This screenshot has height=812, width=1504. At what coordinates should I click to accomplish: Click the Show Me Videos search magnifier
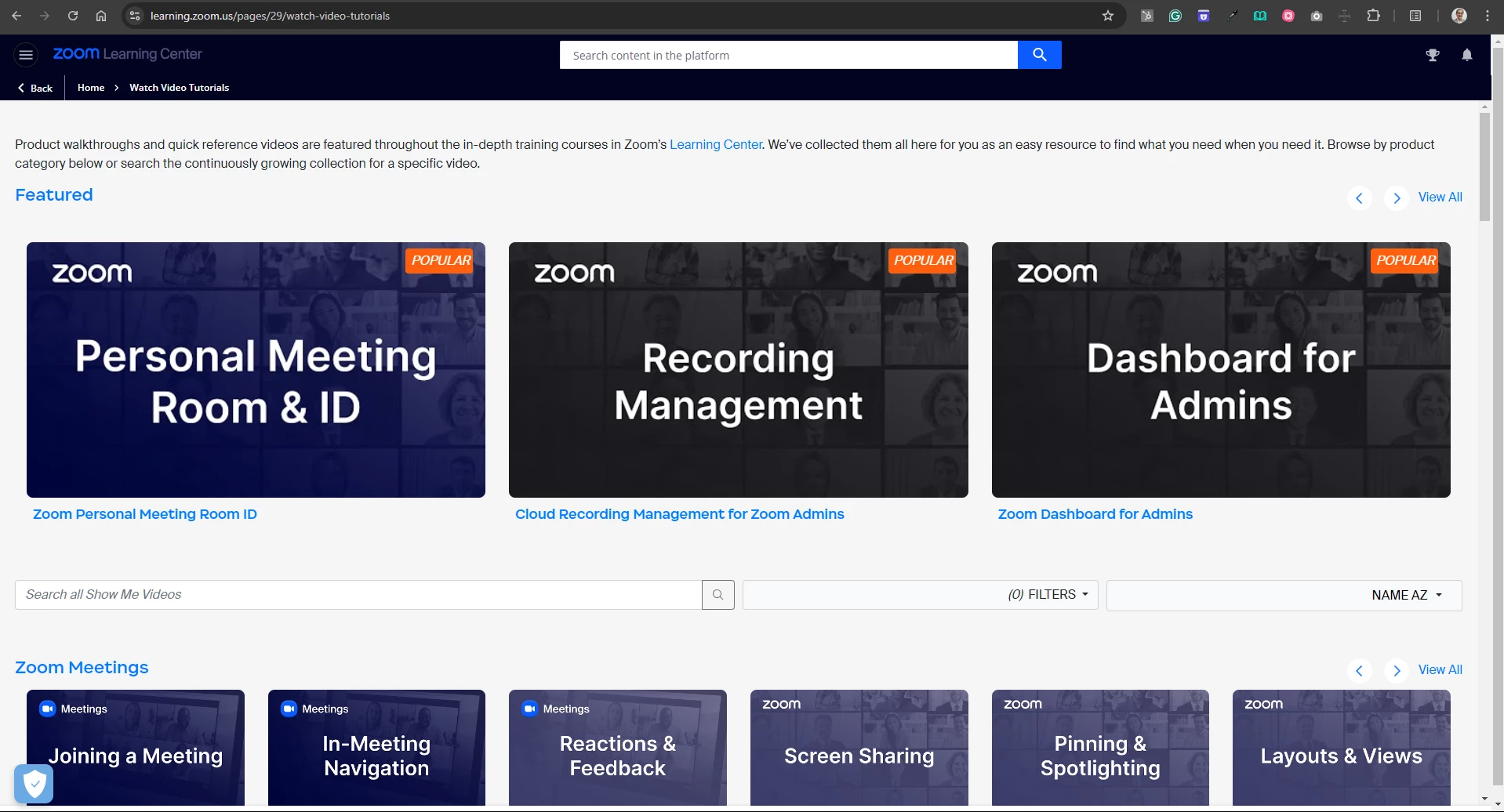[717, 595]
